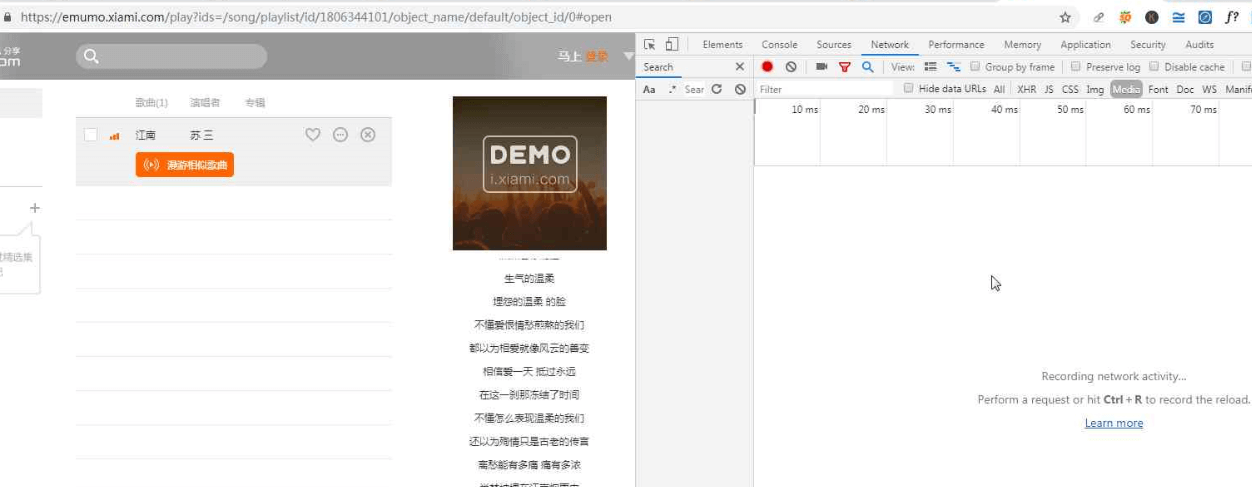Stop recording network log with red button
This screenshot has width=1252, height=487.
(767, 67)
